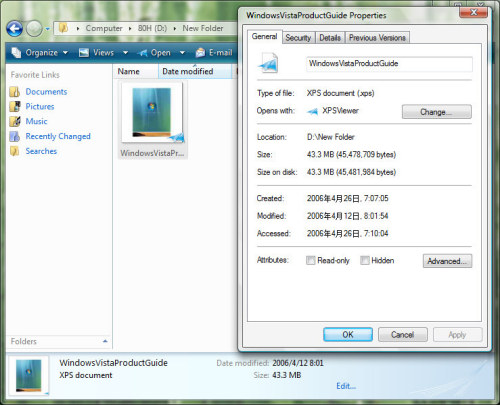Click the XPS document (.xps) type text
This screenshot has width=500, height=405.
pyautogui.click(x=340, y=93)
